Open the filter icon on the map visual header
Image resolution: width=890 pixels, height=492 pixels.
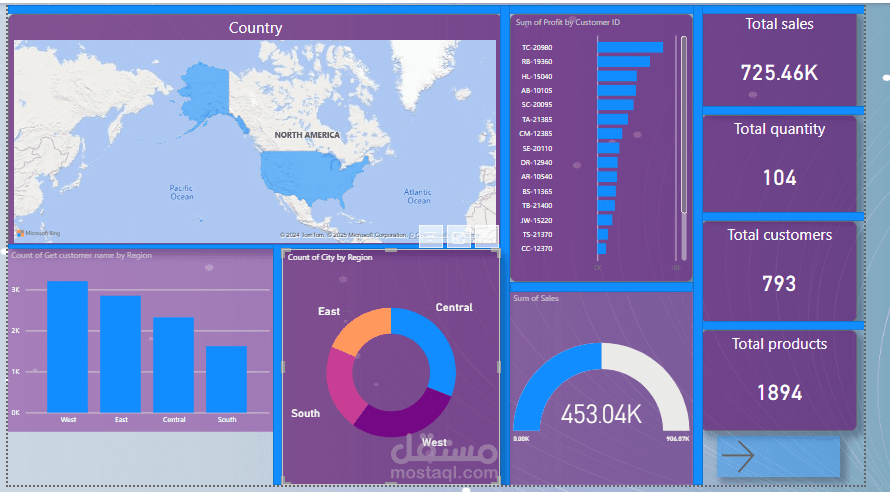click(431, 237)
